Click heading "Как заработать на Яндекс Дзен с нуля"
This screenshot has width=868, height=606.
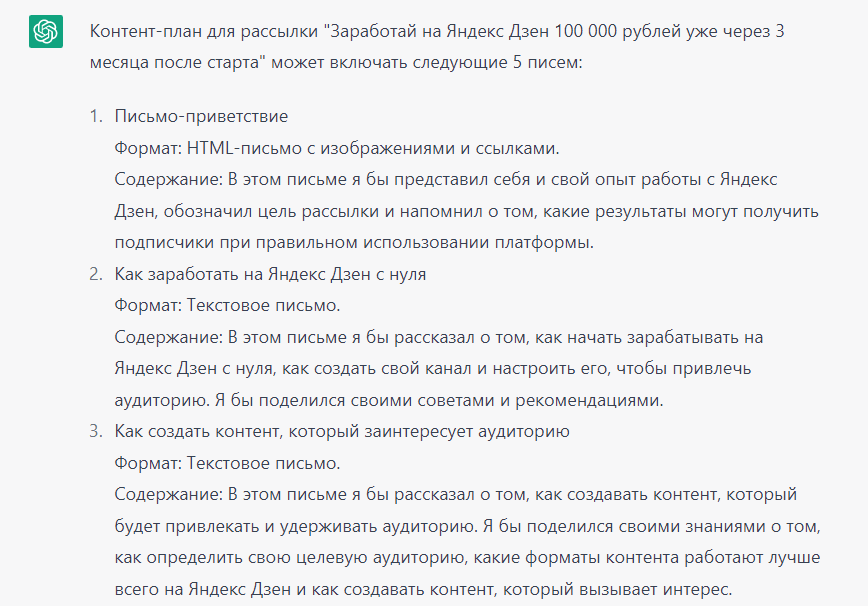(x=270, y=274)
